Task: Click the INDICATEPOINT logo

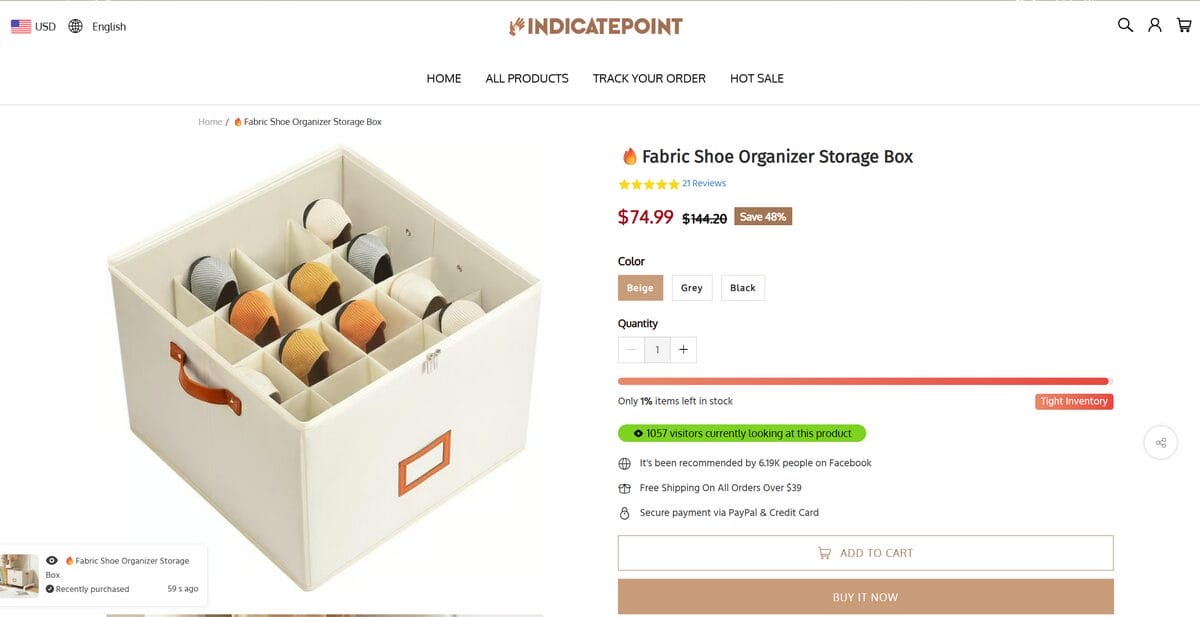Action: (595, 26)
